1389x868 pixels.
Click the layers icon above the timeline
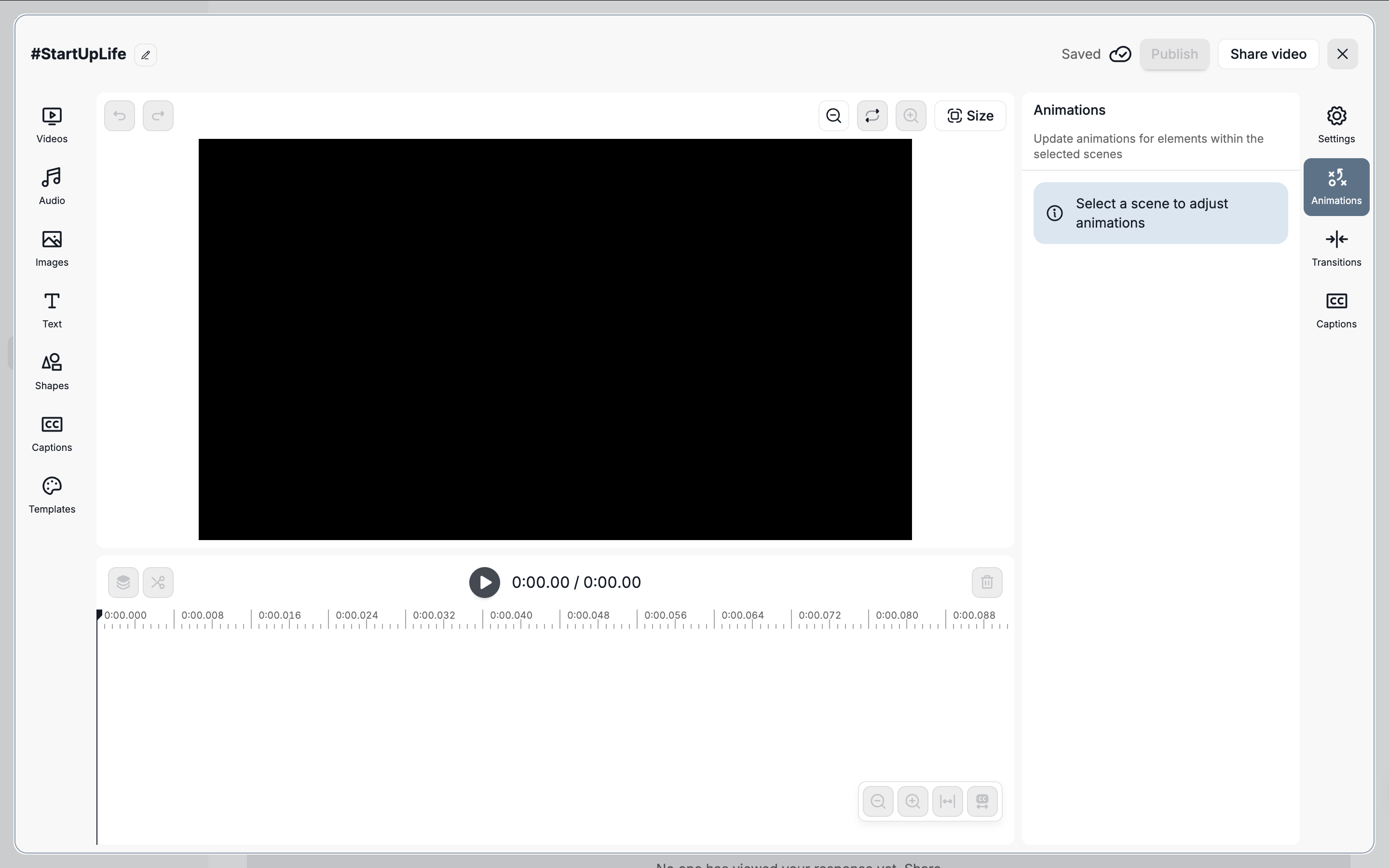point(123,583)
